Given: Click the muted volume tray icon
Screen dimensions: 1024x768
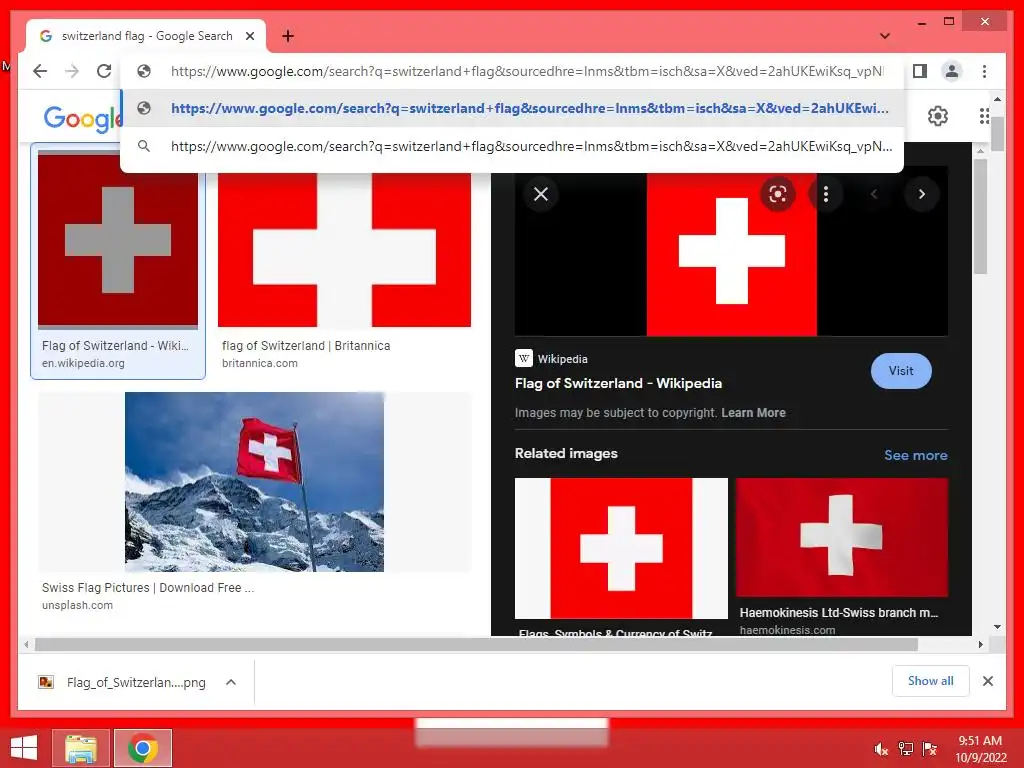Looking at the screenshot, I should click(881, 749).
